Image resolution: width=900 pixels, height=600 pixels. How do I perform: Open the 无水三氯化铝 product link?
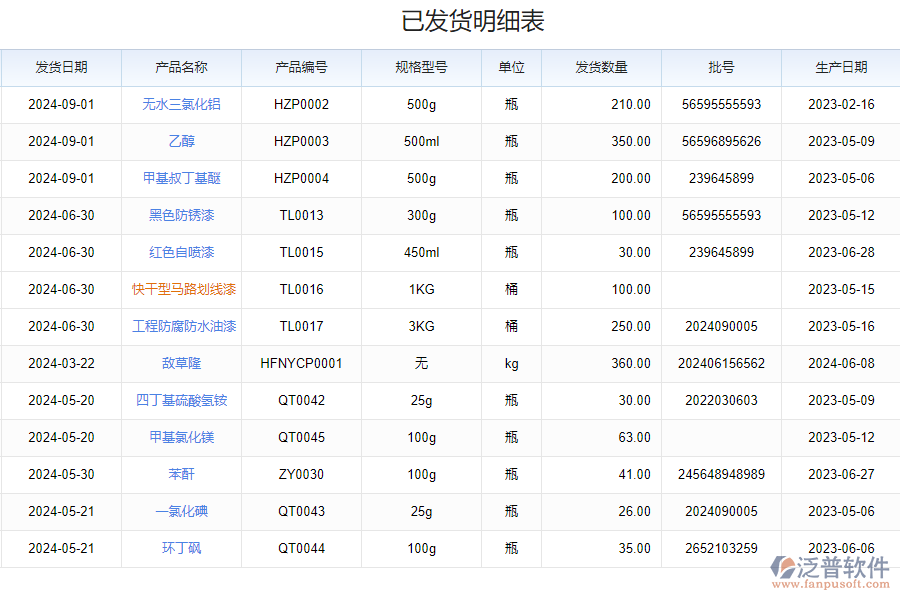tap(182, 104)
